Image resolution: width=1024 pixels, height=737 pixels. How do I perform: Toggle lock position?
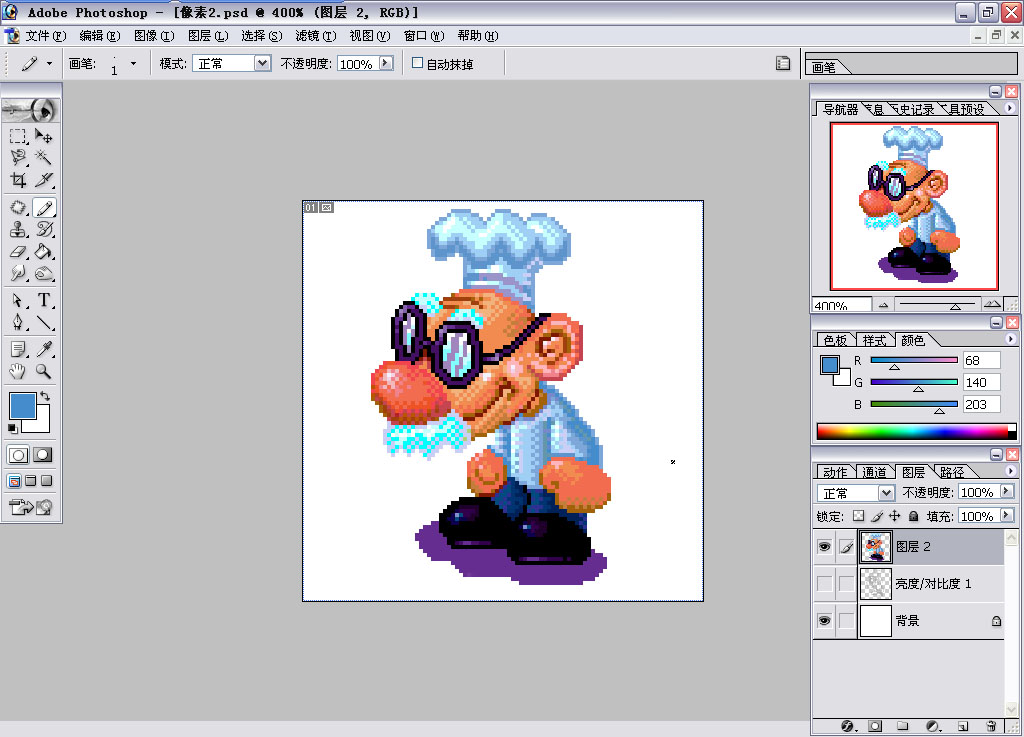(895, 516)
